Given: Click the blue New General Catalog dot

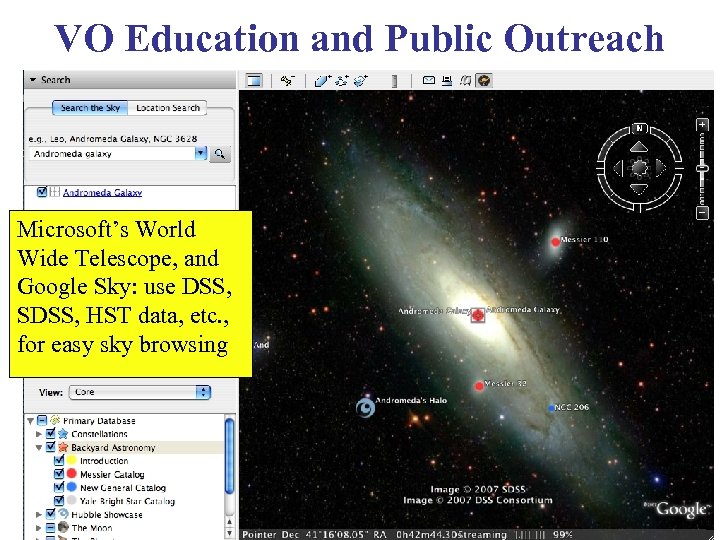Looking at the screenshot, I should coord(72,487).
